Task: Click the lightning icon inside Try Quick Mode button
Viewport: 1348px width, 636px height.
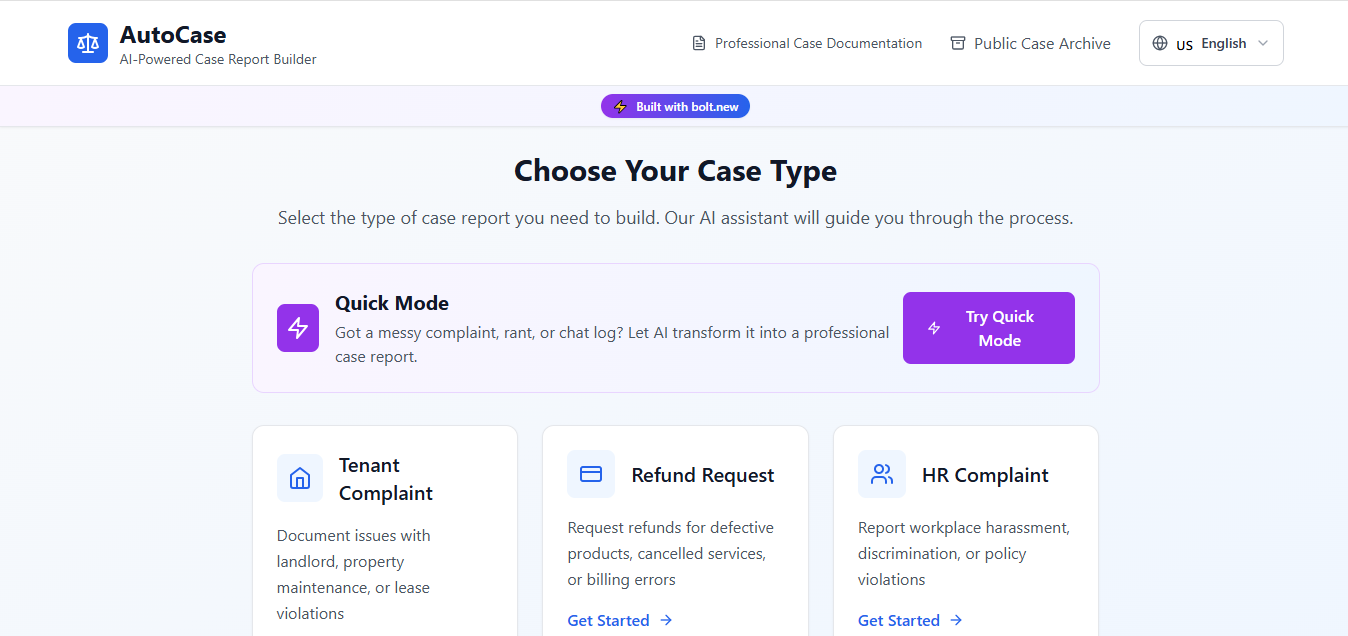Action: click(x=934, y=327)
